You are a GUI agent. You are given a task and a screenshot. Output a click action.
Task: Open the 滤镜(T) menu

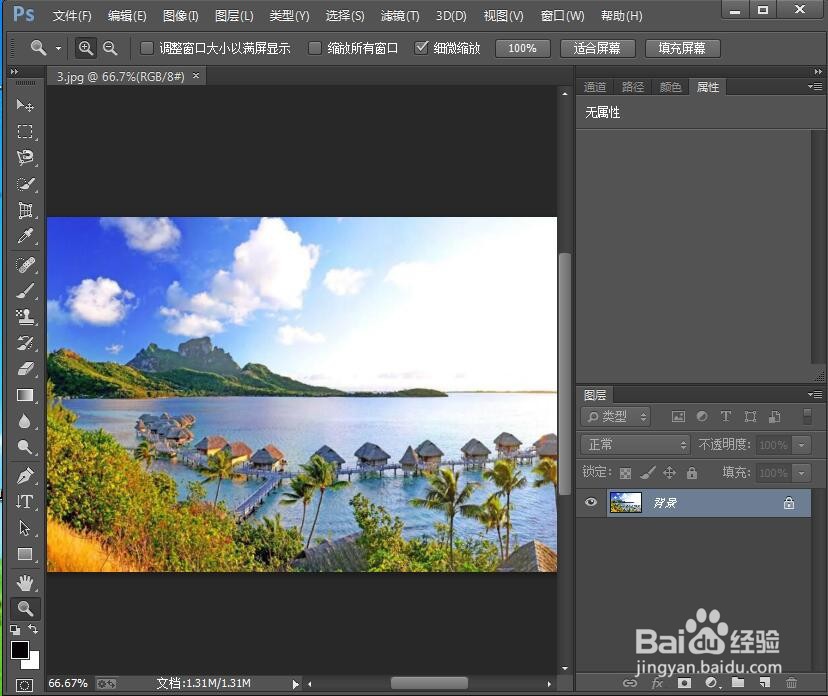point(400,16)
